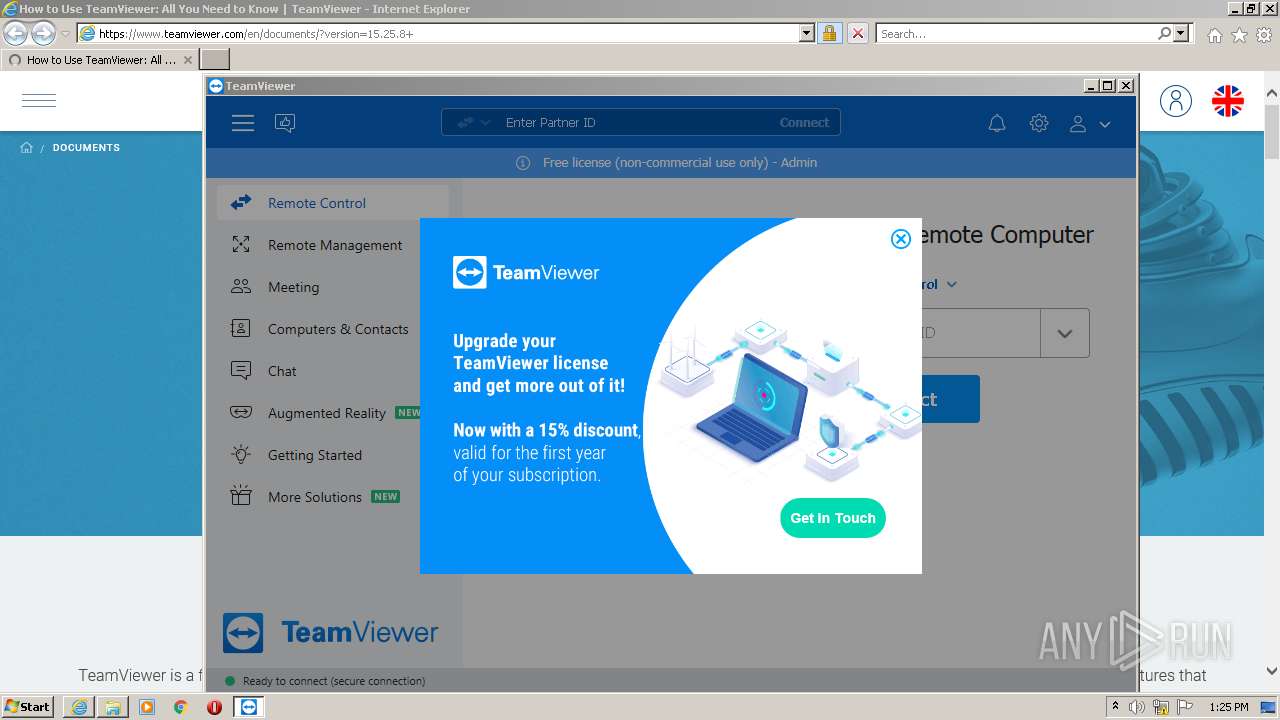Click the Augmented Reality headset icon
Viewport: 1280px width, 720px height.
pyautogui.click(x=241, y=413)
